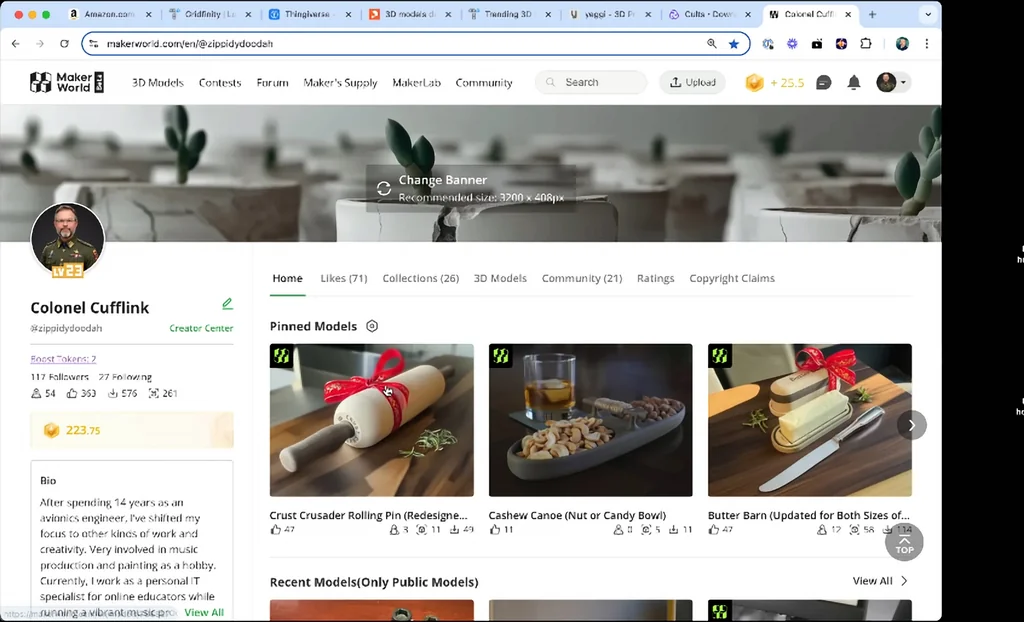Click the change banner refresh icon
This screenshot has height=622, width=1024.
[384, 188]
